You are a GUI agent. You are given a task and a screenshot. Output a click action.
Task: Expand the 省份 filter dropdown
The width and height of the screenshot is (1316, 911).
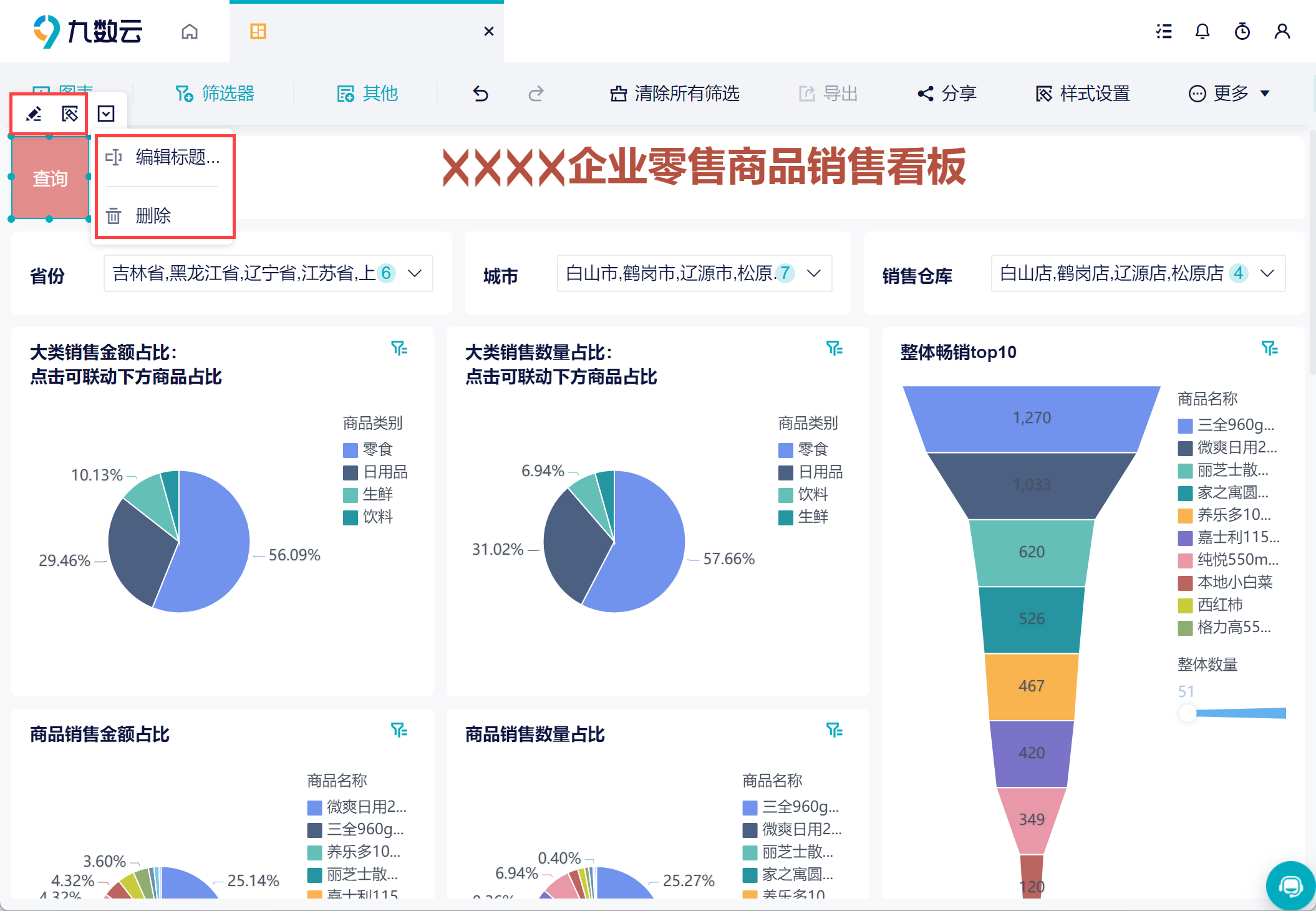click(415, 273)
